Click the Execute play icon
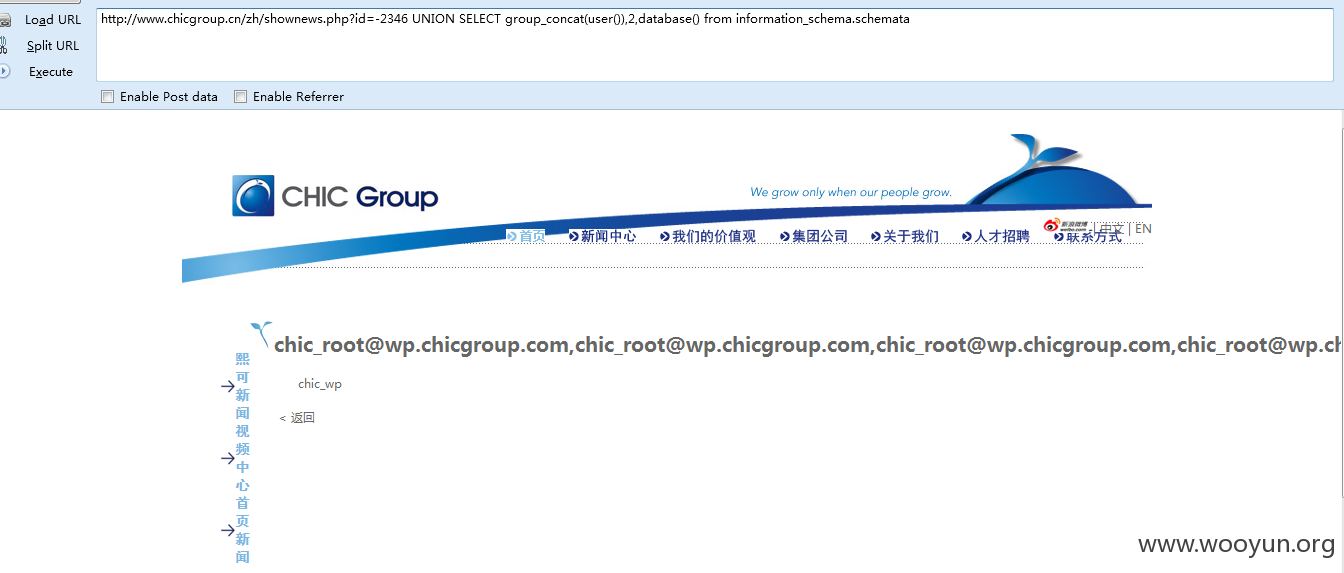Image resolution: width=1344 pixels, height=573 pixels. pos(4,71)
